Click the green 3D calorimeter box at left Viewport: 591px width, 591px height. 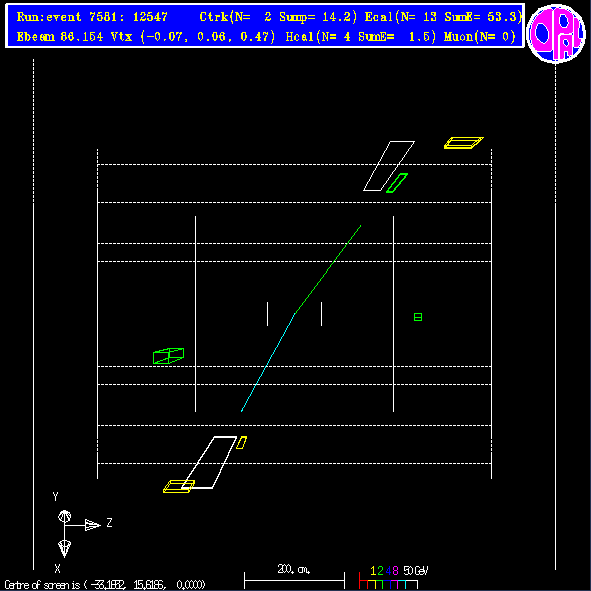168,356
